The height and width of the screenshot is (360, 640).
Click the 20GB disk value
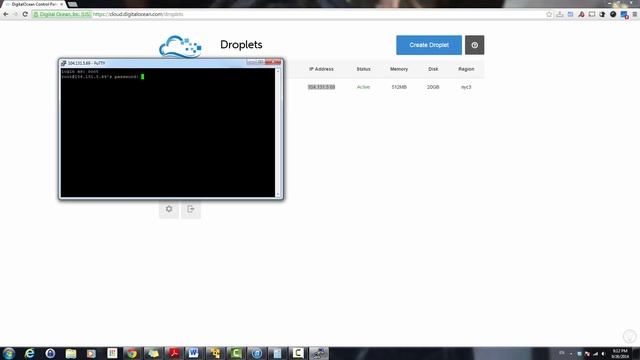coord(433,87)
